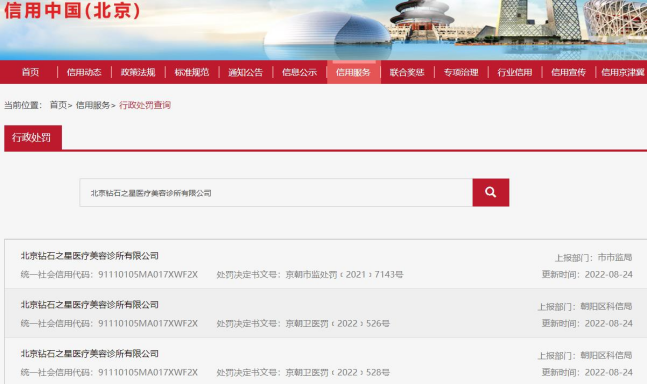
Task: Select the highlighted 信用服务 menu item
Action: click(x=353, y=72)
